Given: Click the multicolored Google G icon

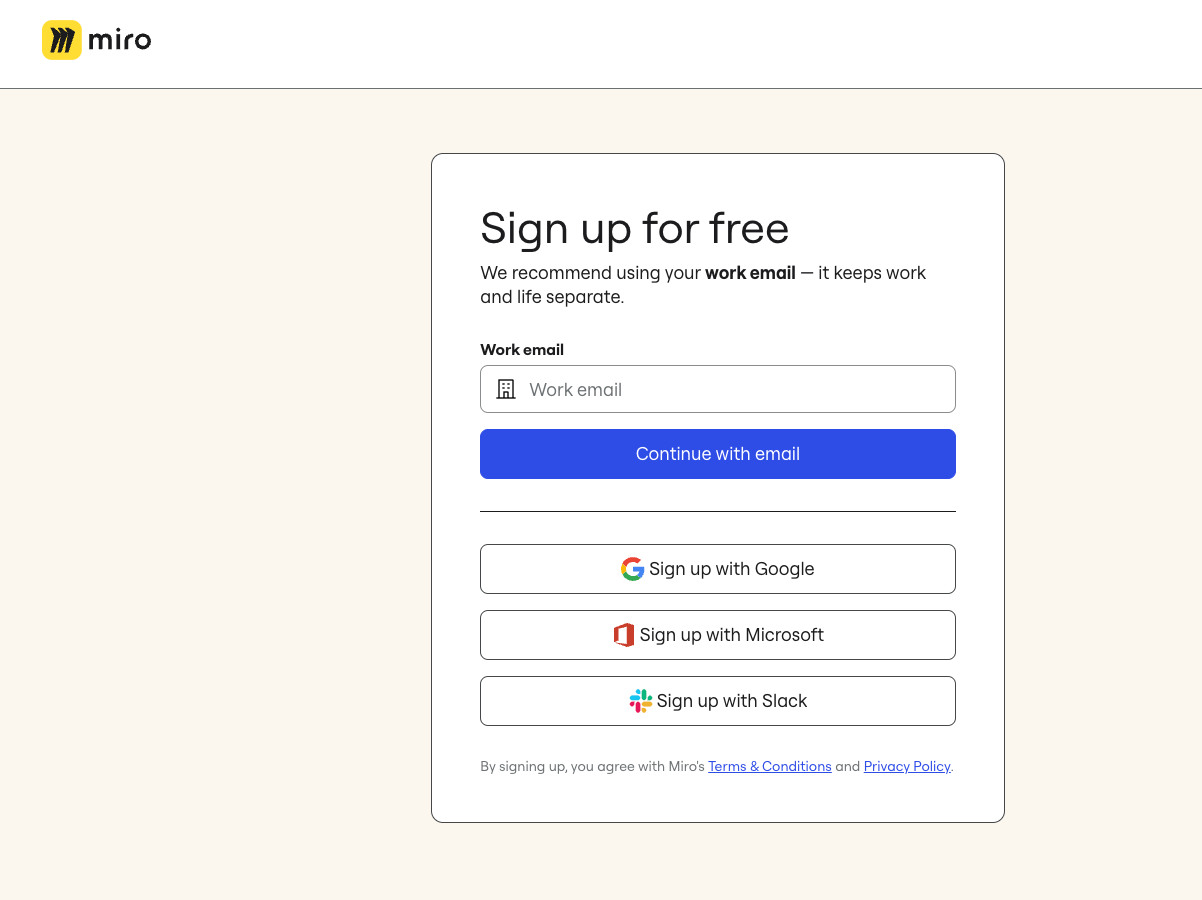Looking at the screenshot, I should 632,568.
